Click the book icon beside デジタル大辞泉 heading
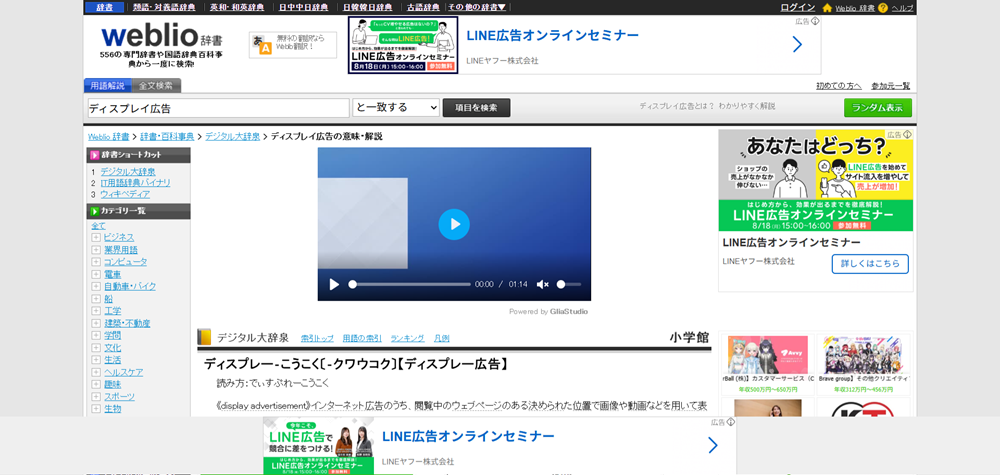 coord(204,337)
